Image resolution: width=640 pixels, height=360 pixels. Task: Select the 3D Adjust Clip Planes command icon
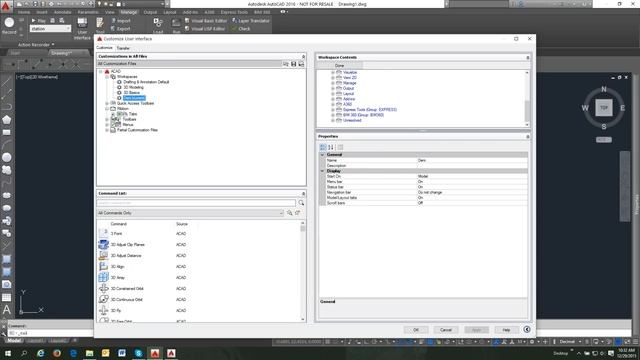(x=103, y=244)
